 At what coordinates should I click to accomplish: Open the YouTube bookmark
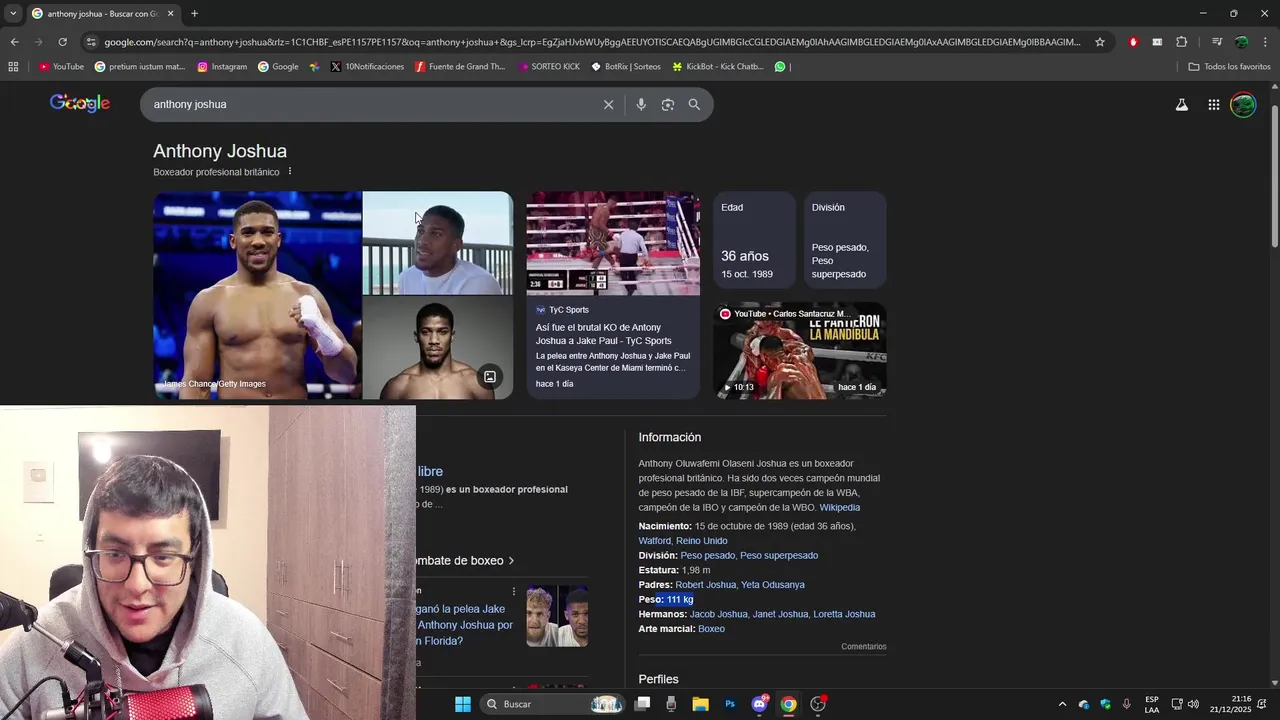coord(62,67)
